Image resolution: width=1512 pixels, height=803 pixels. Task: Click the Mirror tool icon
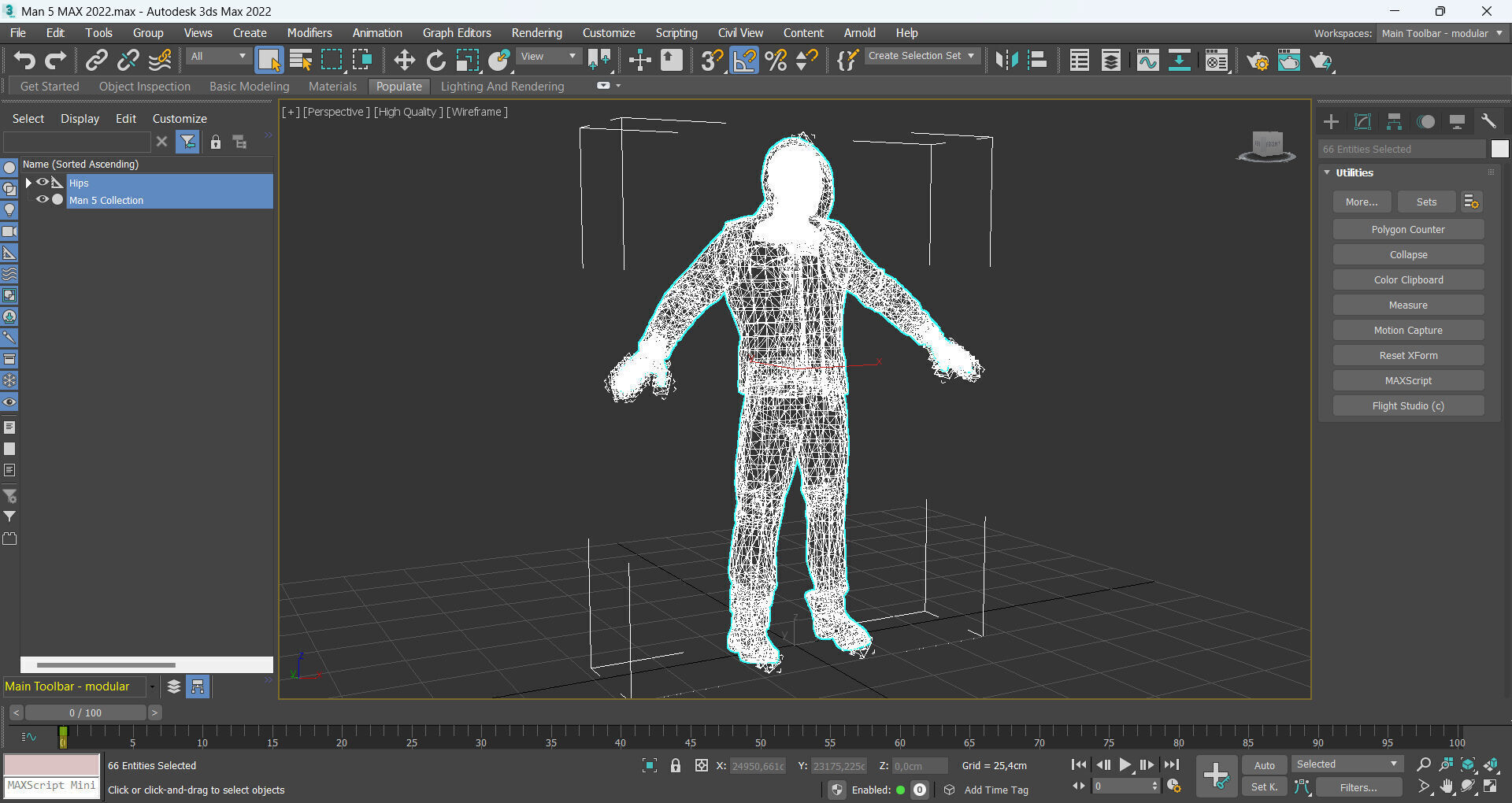(x=1007, y=60)
